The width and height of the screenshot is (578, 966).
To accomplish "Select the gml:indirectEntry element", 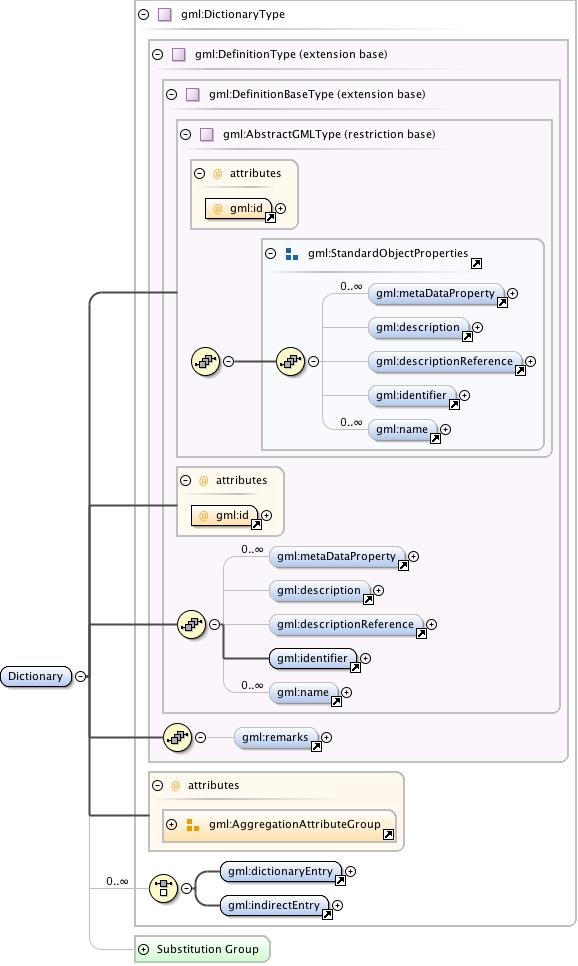I will point(274,906).
